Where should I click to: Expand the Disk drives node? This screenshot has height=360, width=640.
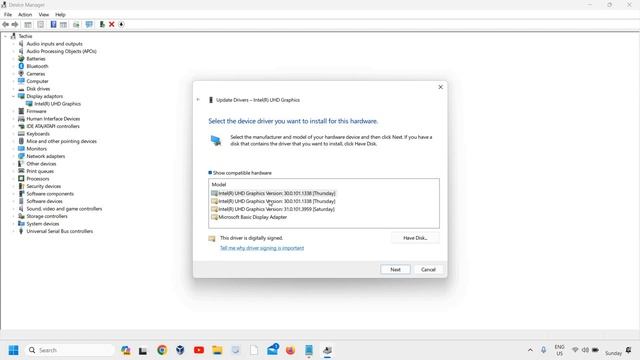[13, 89]
